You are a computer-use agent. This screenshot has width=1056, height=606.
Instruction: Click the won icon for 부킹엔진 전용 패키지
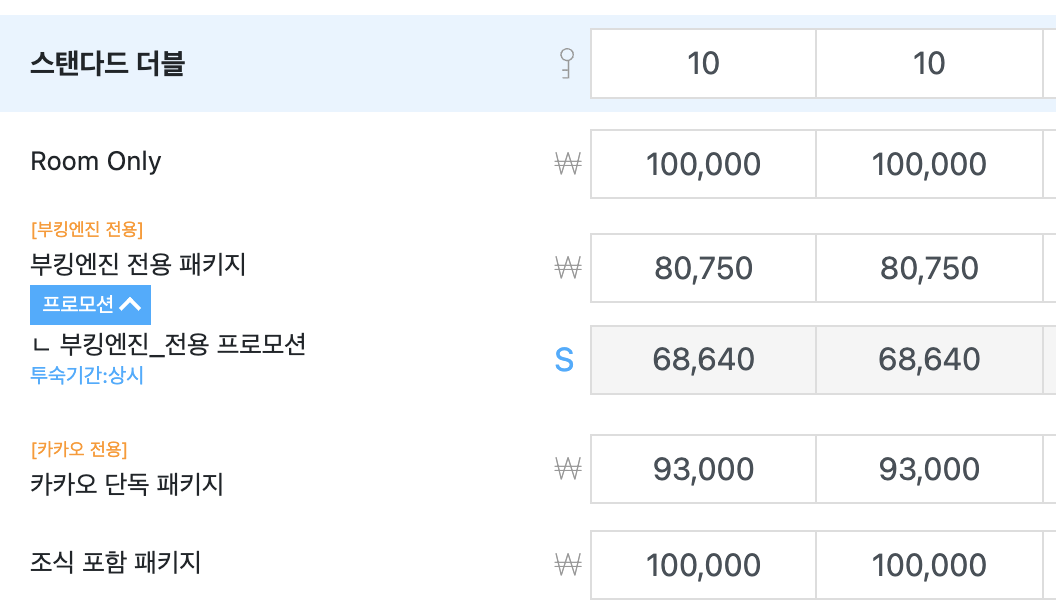tap(568, 267)
